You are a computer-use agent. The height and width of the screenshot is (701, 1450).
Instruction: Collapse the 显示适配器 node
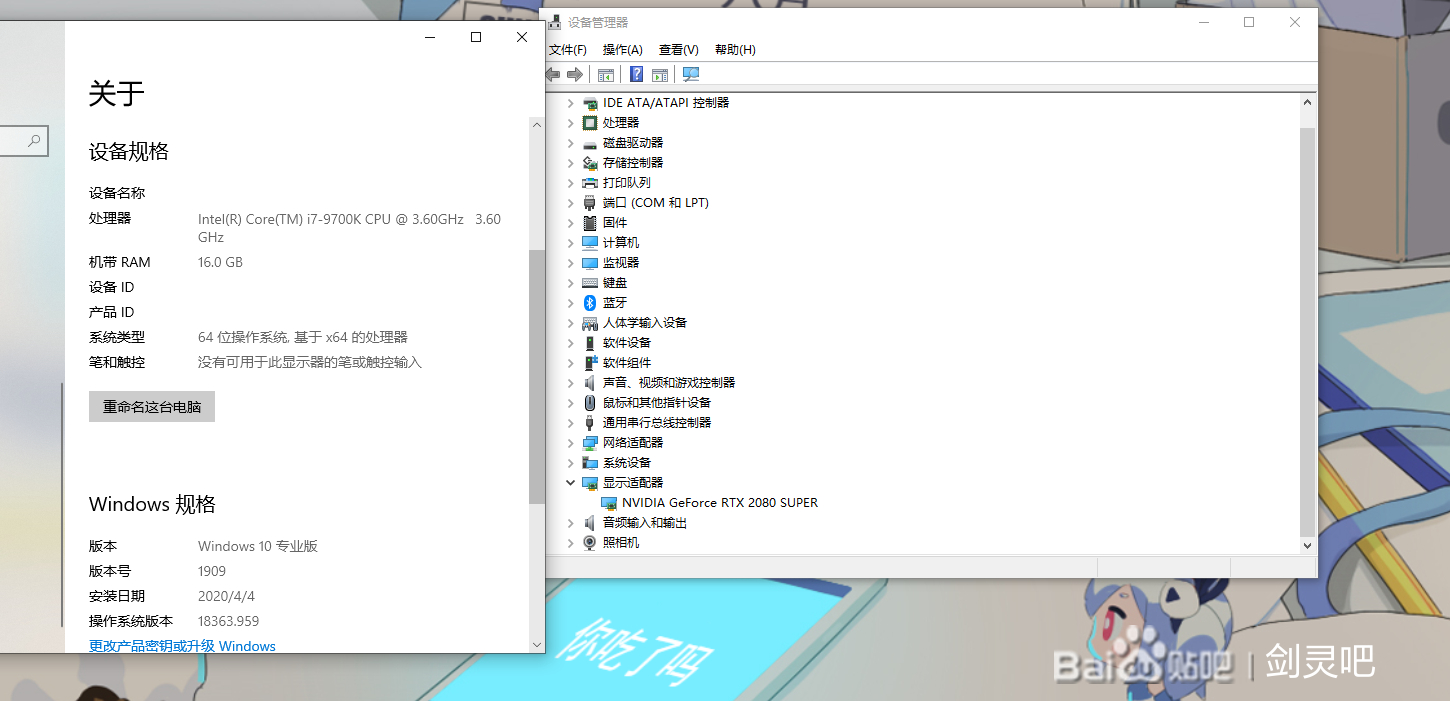(x=571, y=483)
